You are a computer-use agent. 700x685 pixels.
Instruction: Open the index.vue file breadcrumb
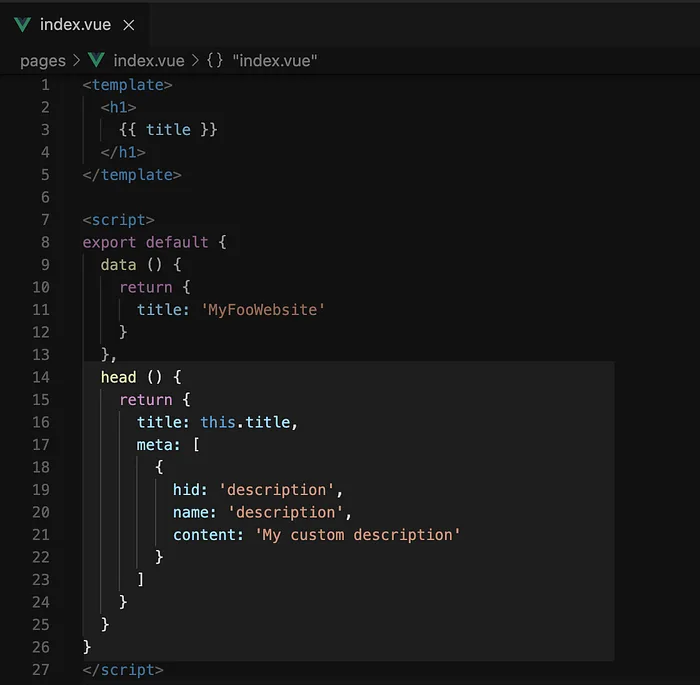click(x=149, y=61)
